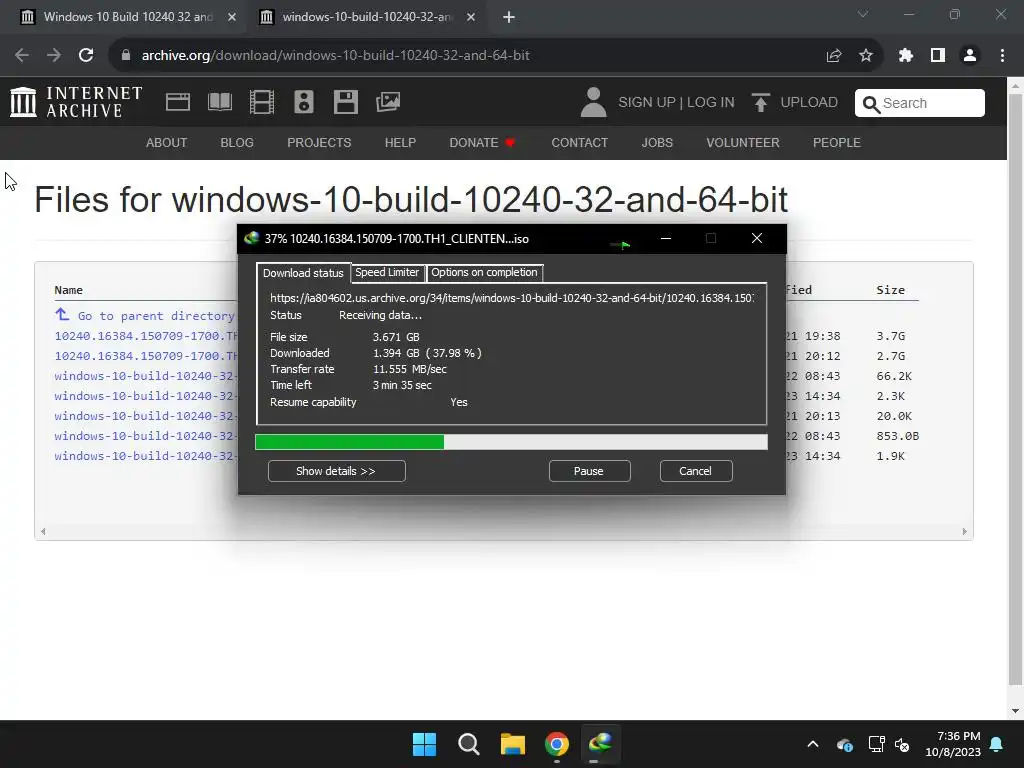Click Go to parent directory link
Screen dimensions: 1024x768
[145, 315]
